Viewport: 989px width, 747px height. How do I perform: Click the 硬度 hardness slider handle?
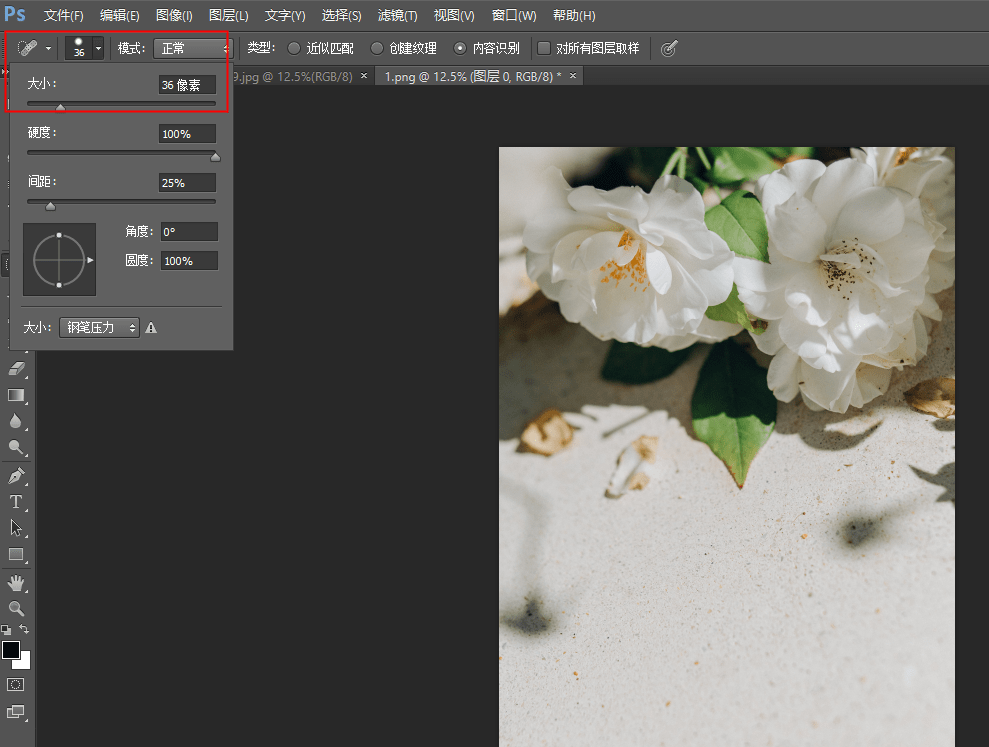(x=215, y=157)
